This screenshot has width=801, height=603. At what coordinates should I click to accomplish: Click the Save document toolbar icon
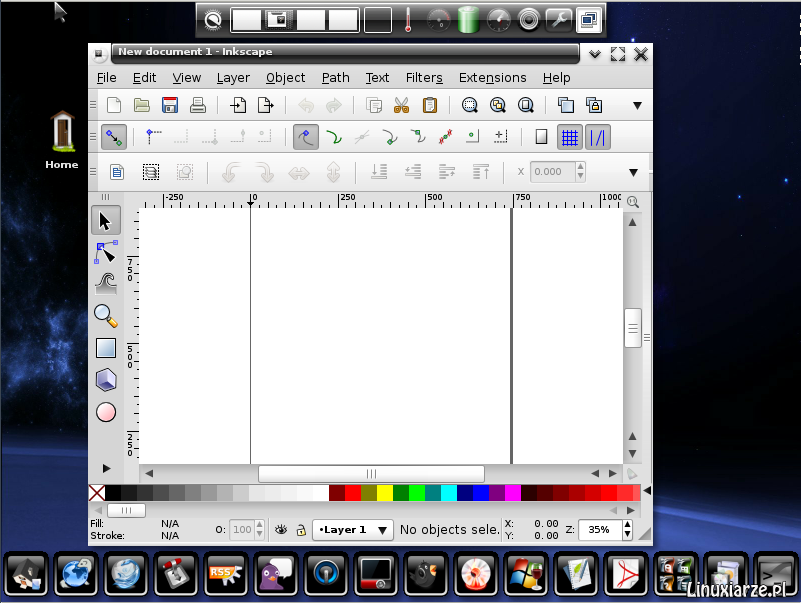[170, 104]
